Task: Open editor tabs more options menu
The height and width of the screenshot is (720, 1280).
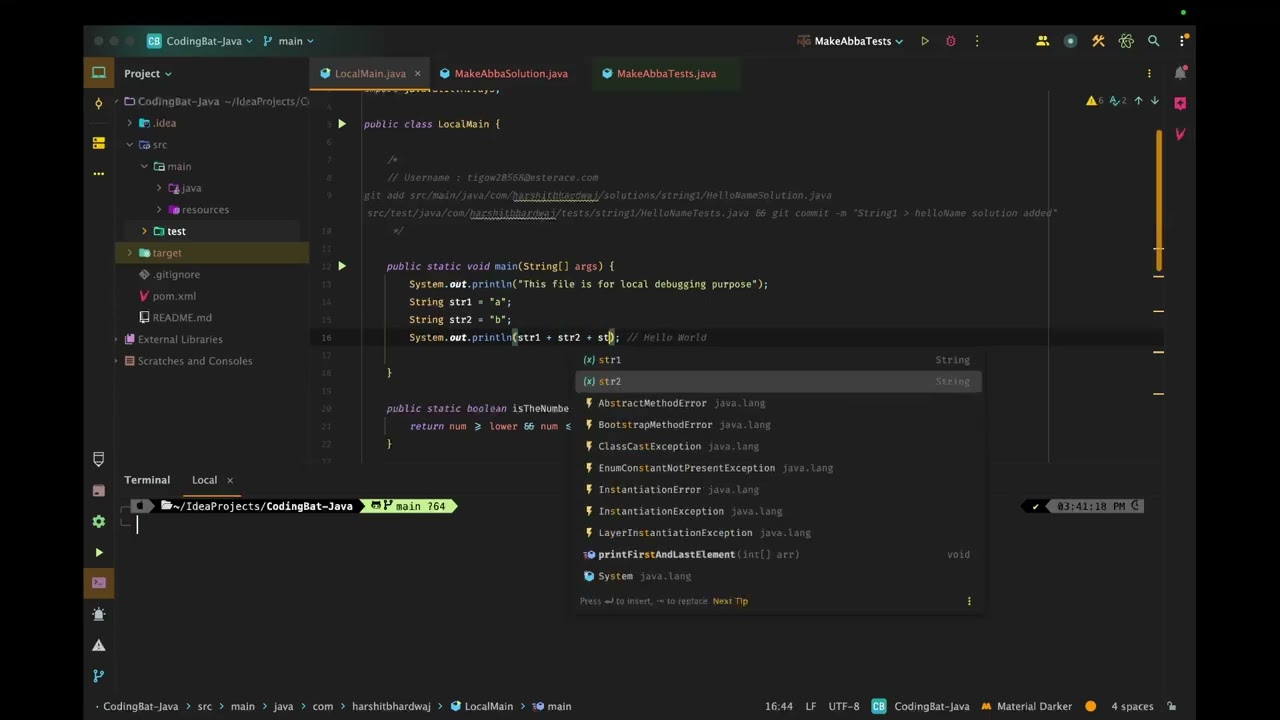Action: pos(1149,73)
